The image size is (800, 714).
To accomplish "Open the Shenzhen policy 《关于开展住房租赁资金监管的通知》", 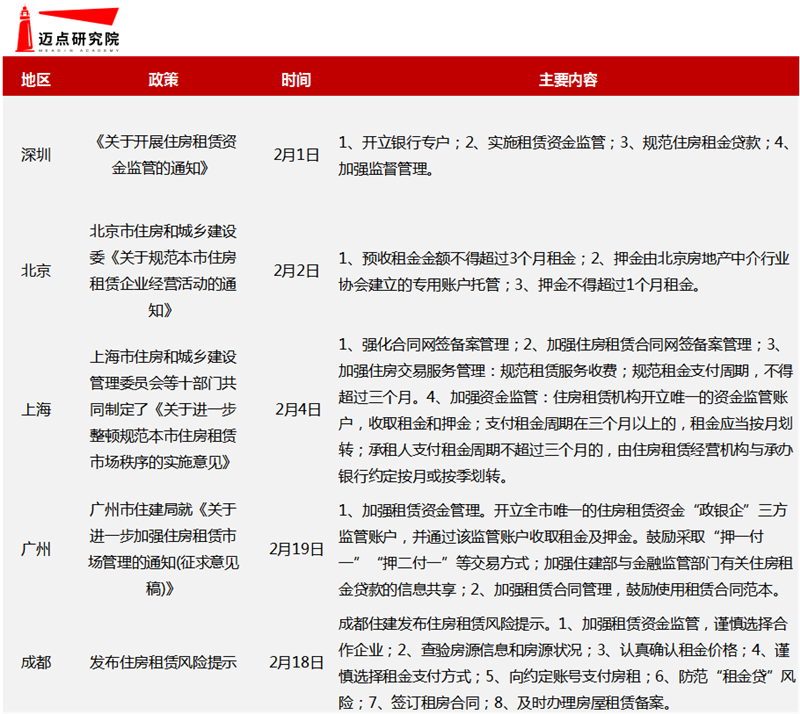I will coord(165,155).
